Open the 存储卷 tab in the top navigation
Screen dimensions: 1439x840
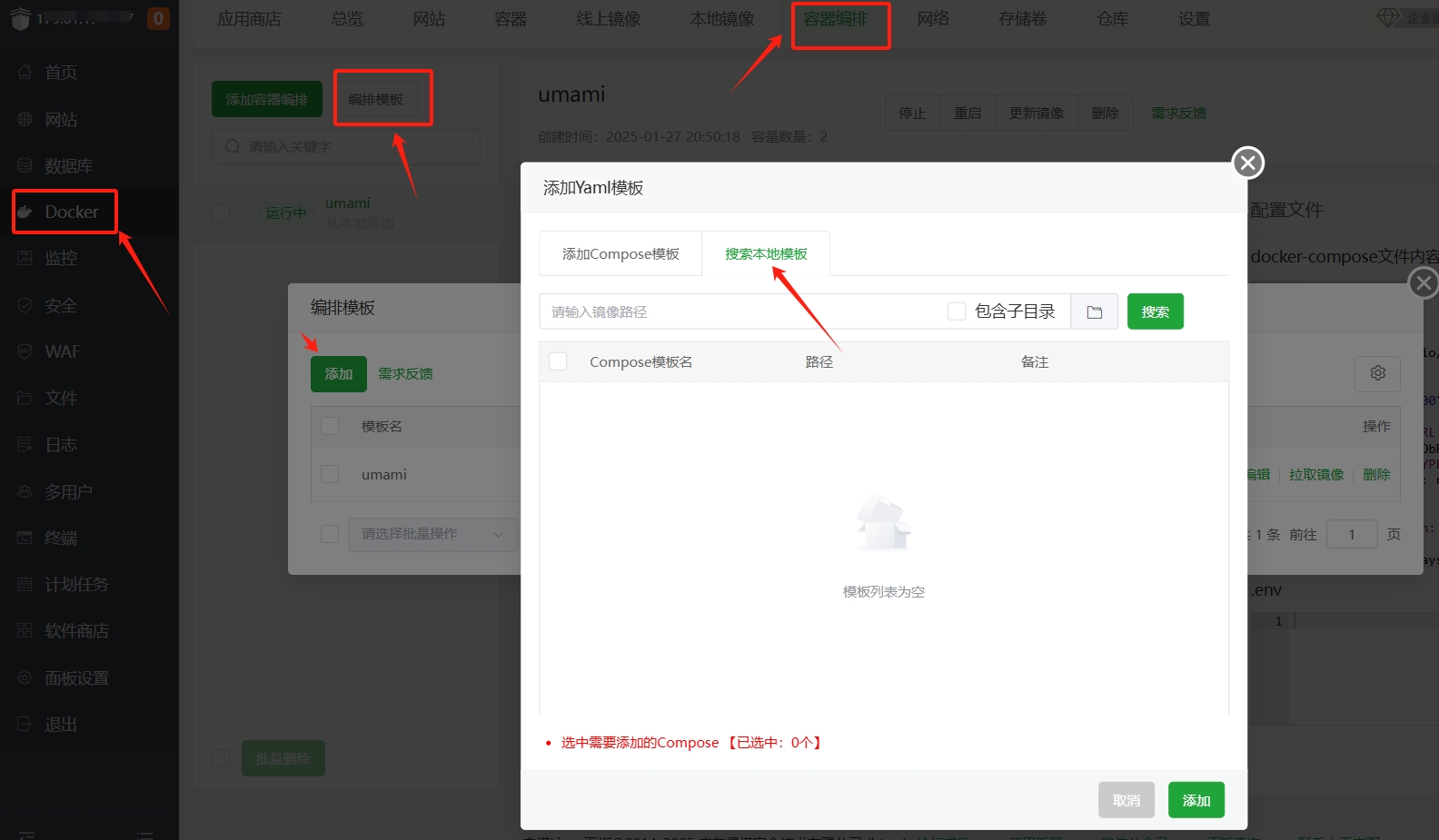coord(1023,19)
